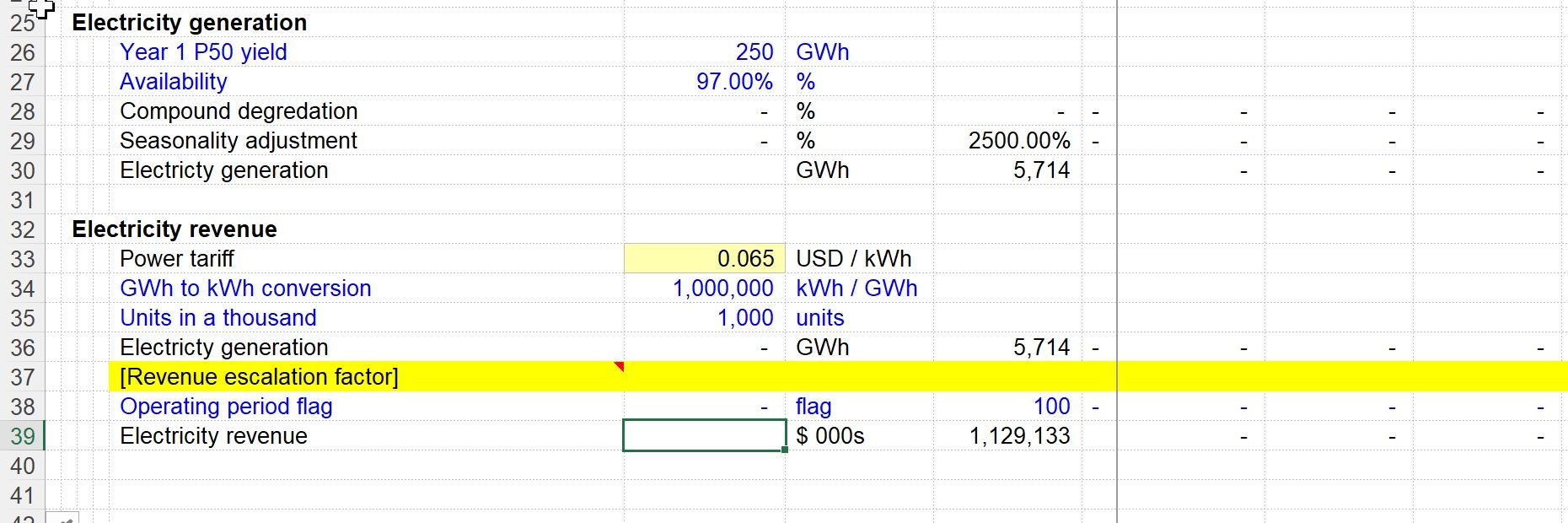The width and height of the screenshot is (1568, 523).
Task: Select row 27 header
Action: click(23, 82)
